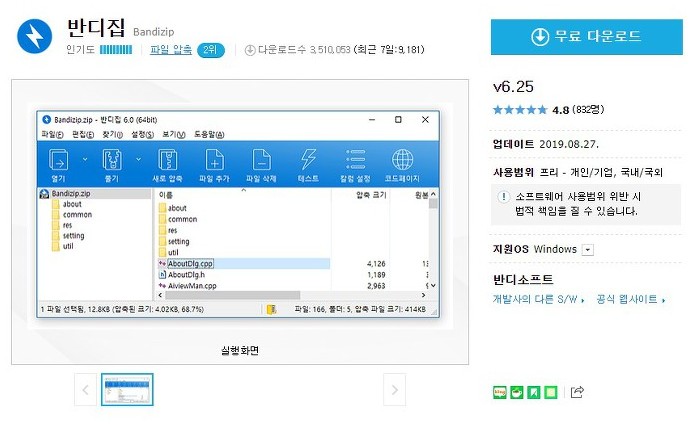The width and height of the screenshot is (697, 426).
Task: Click the previous screenshot arrow
Action: tap(85, 390)
